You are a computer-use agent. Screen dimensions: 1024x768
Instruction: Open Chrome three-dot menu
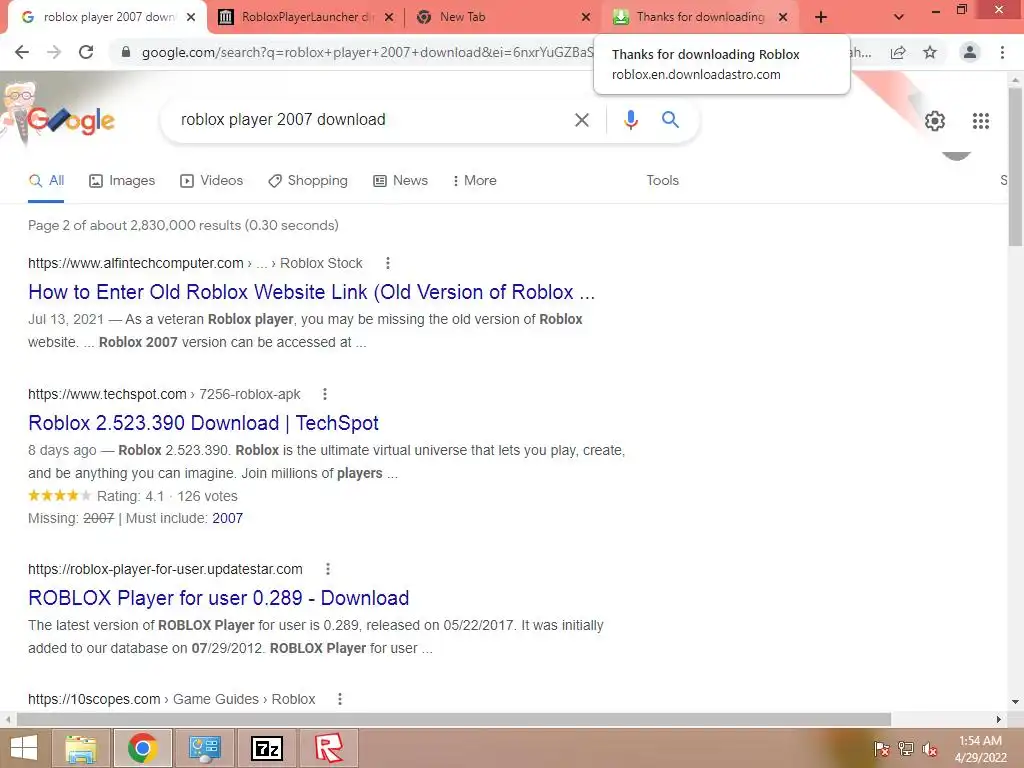click(1002, 52)
